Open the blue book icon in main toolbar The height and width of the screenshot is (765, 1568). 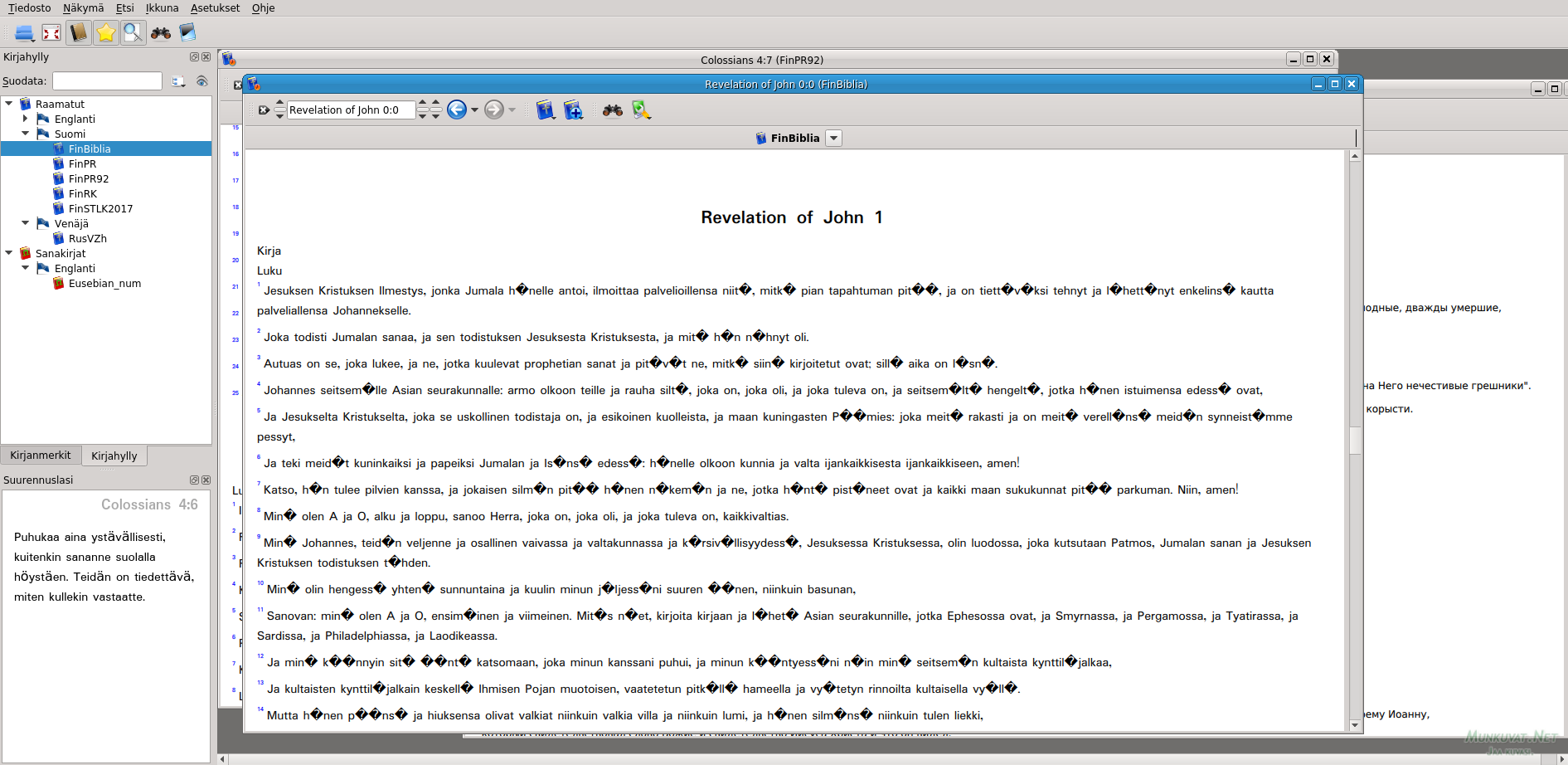(x=187, y=33)
